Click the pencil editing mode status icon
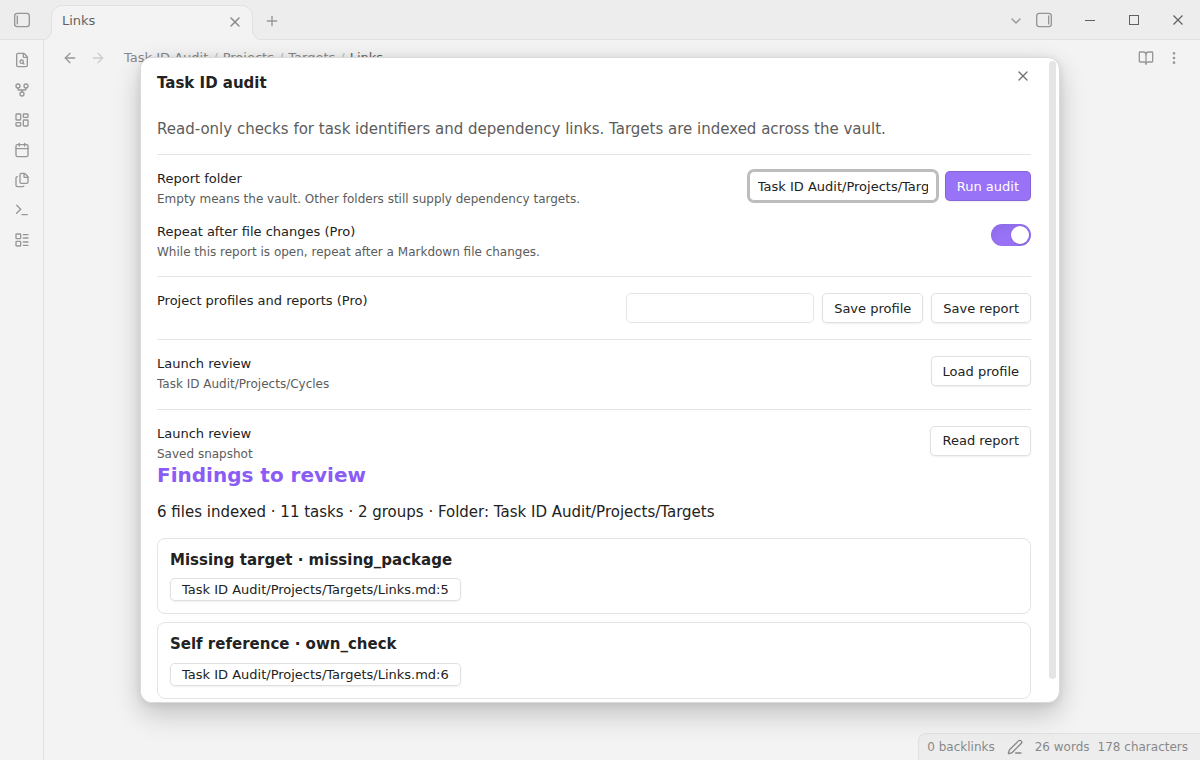 [1015, 747]
